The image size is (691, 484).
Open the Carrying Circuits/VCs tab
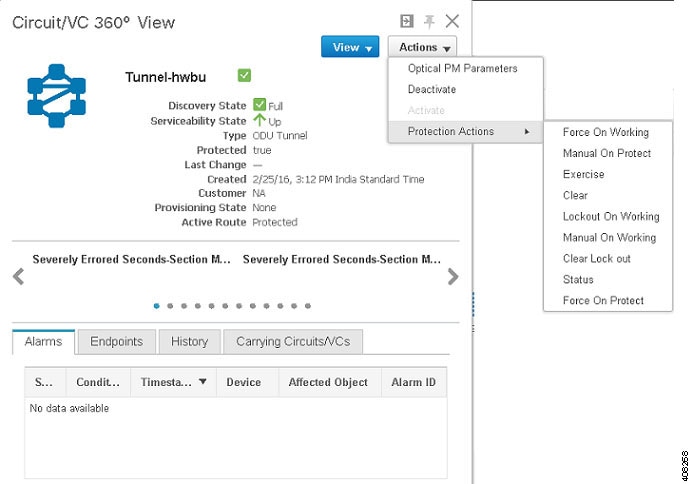[293, 342]
